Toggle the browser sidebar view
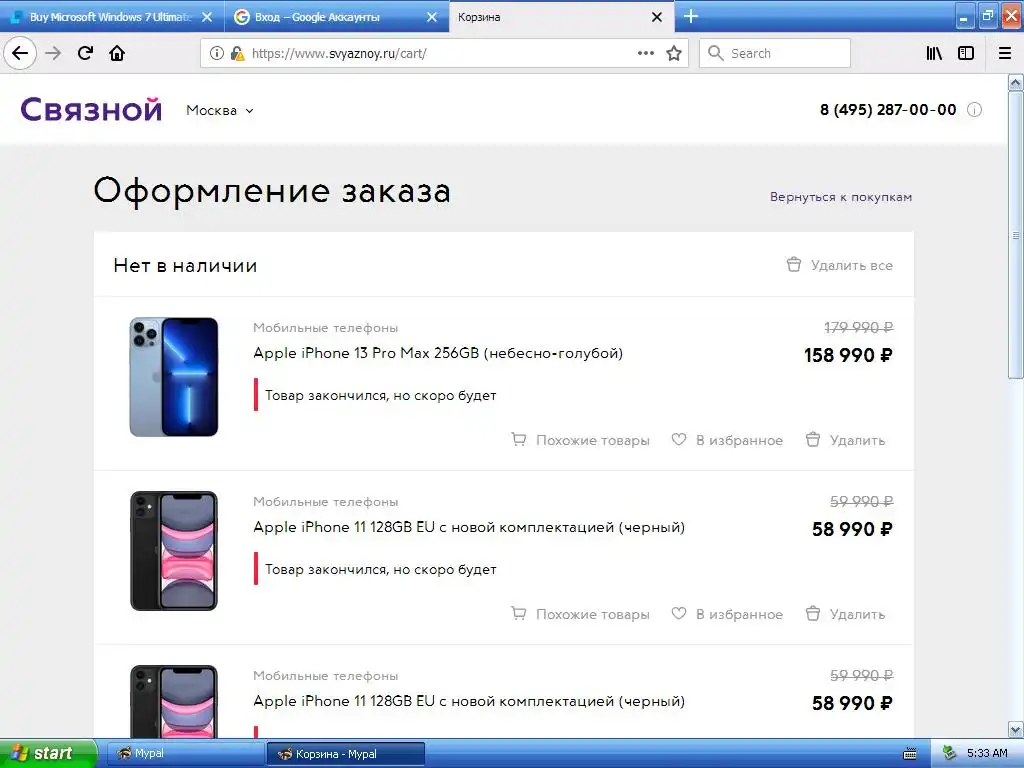 (x=966, y=53)
